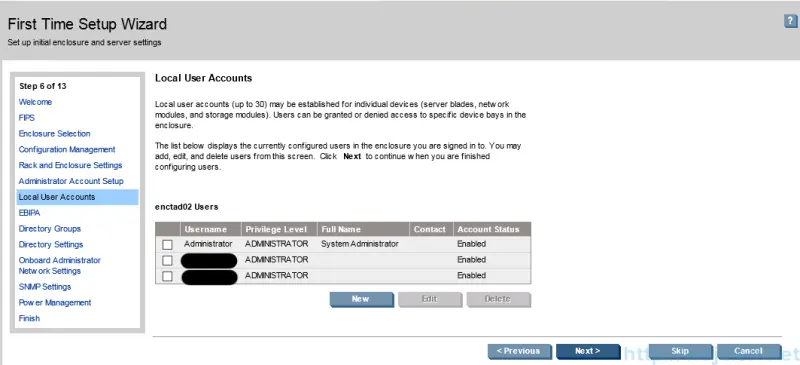Sort by the Username column header
This screenshot has width=800, height=365.
(205, 229)
